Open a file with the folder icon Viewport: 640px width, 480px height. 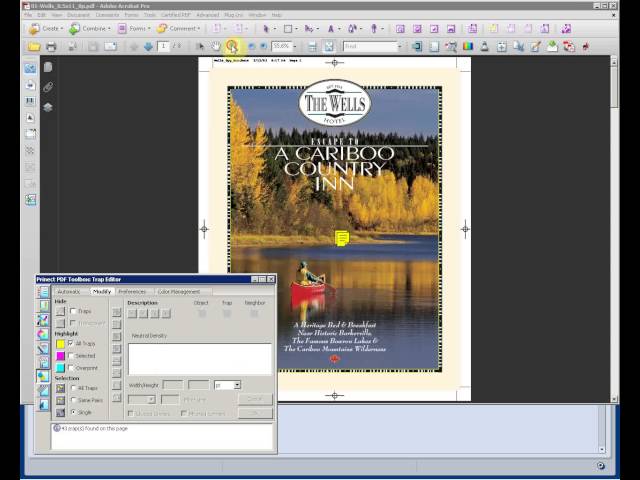(x=34, y=46)
